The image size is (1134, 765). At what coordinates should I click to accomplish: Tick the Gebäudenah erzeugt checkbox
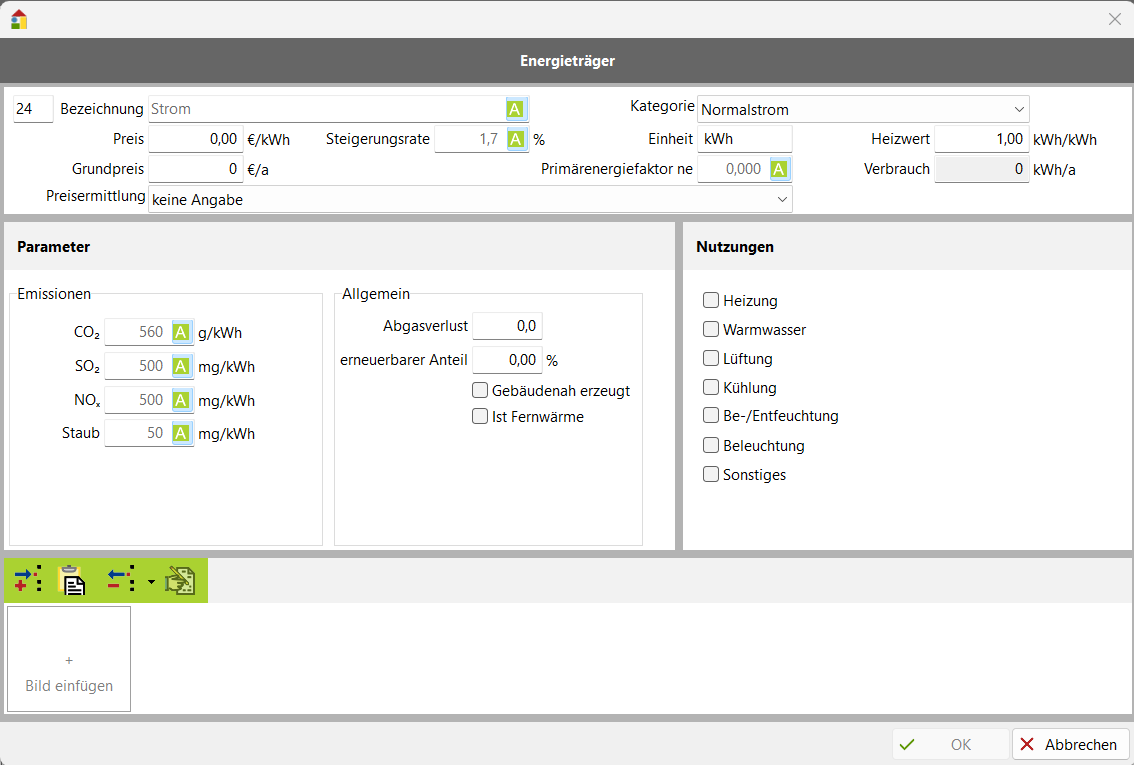pos(480,390)
